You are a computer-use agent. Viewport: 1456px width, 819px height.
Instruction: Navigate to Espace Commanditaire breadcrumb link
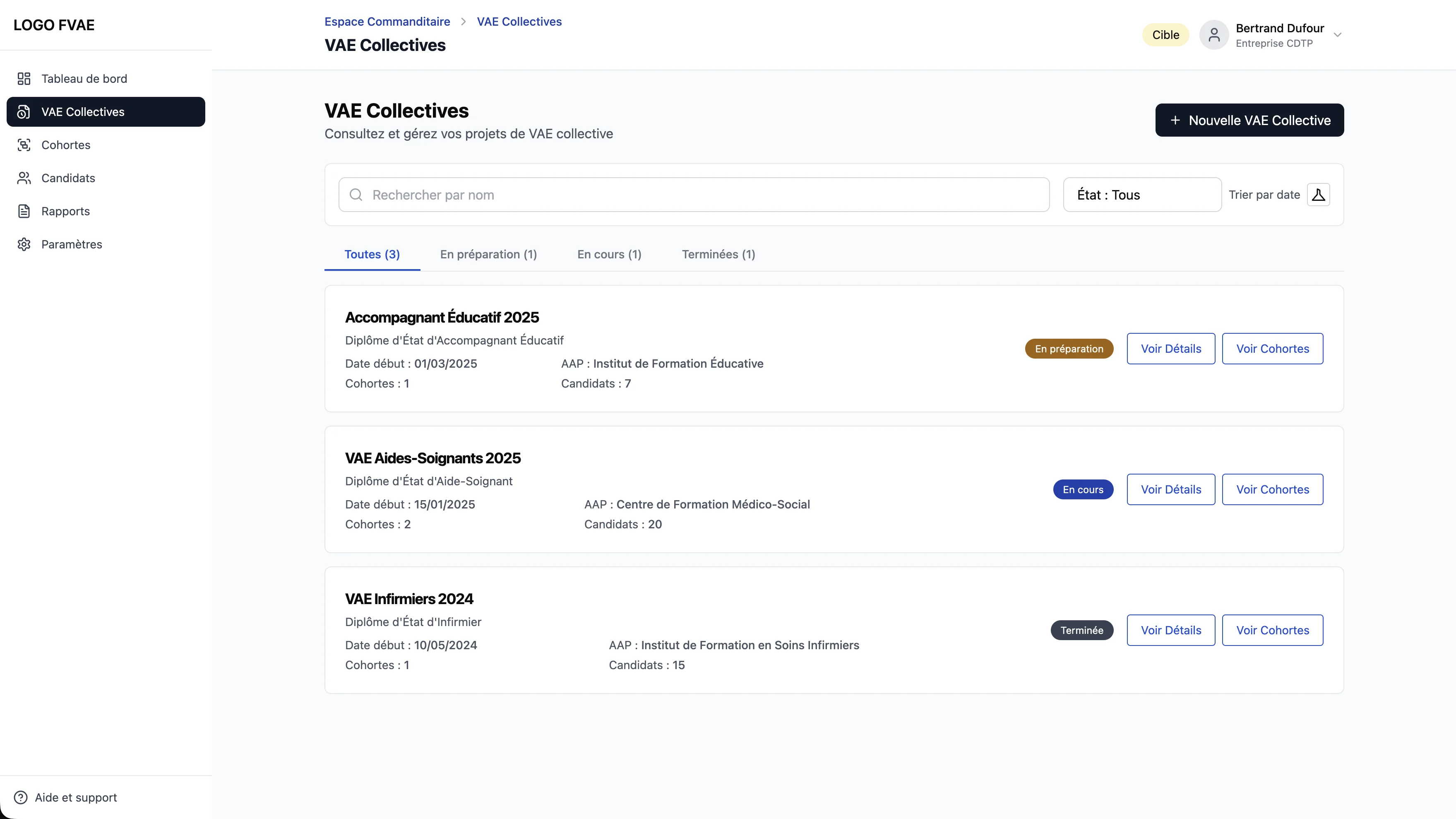pyautogui.click(x=387, y=22)
